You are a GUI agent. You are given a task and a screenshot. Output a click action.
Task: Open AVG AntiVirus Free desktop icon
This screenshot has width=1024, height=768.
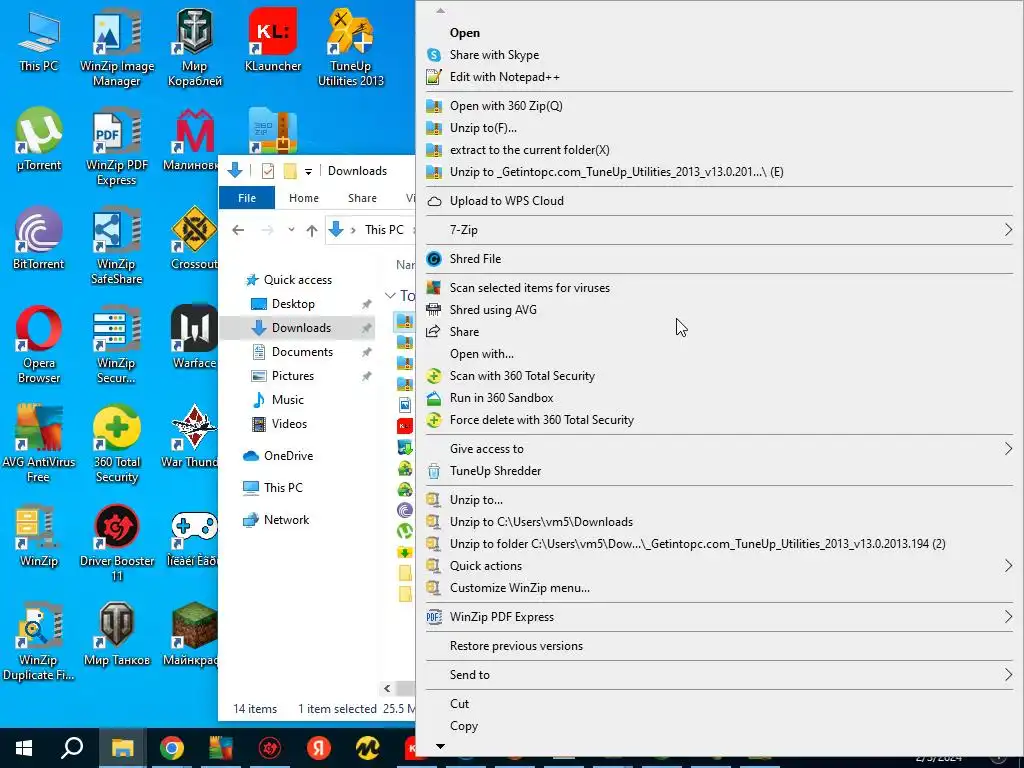(39, 444)
